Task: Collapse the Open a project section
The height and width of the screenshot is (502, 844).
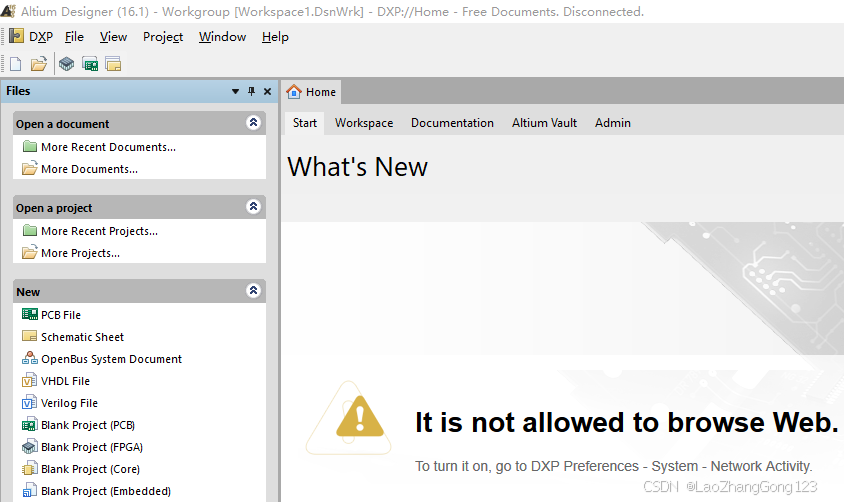Action: pos(254,207)
